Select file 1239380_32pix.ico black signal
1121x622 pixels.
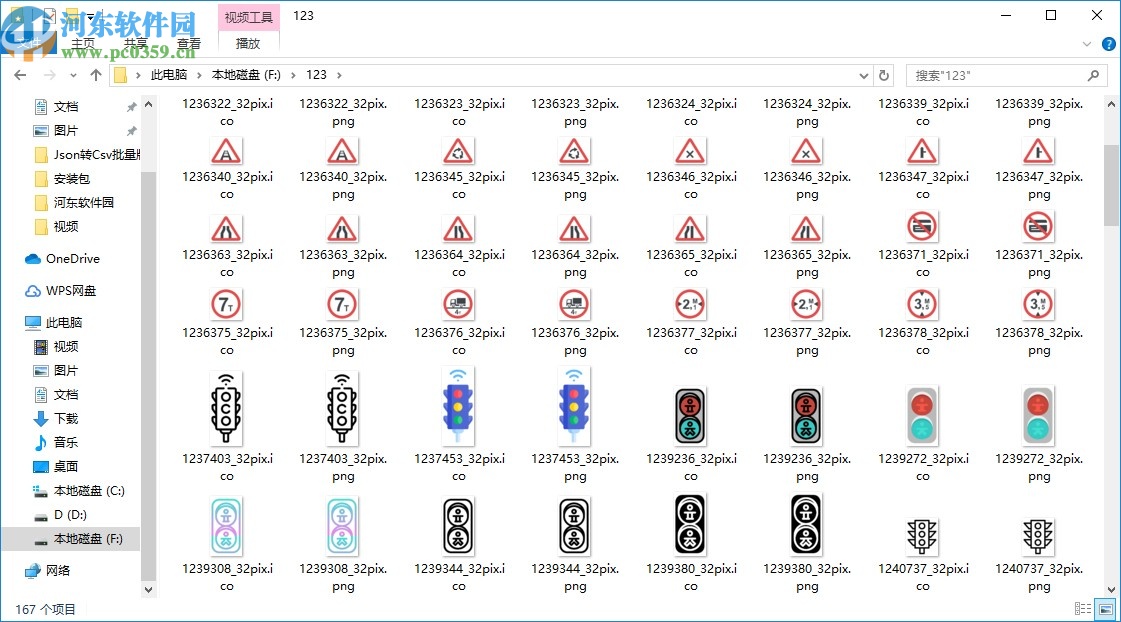[x=691, y=543]
